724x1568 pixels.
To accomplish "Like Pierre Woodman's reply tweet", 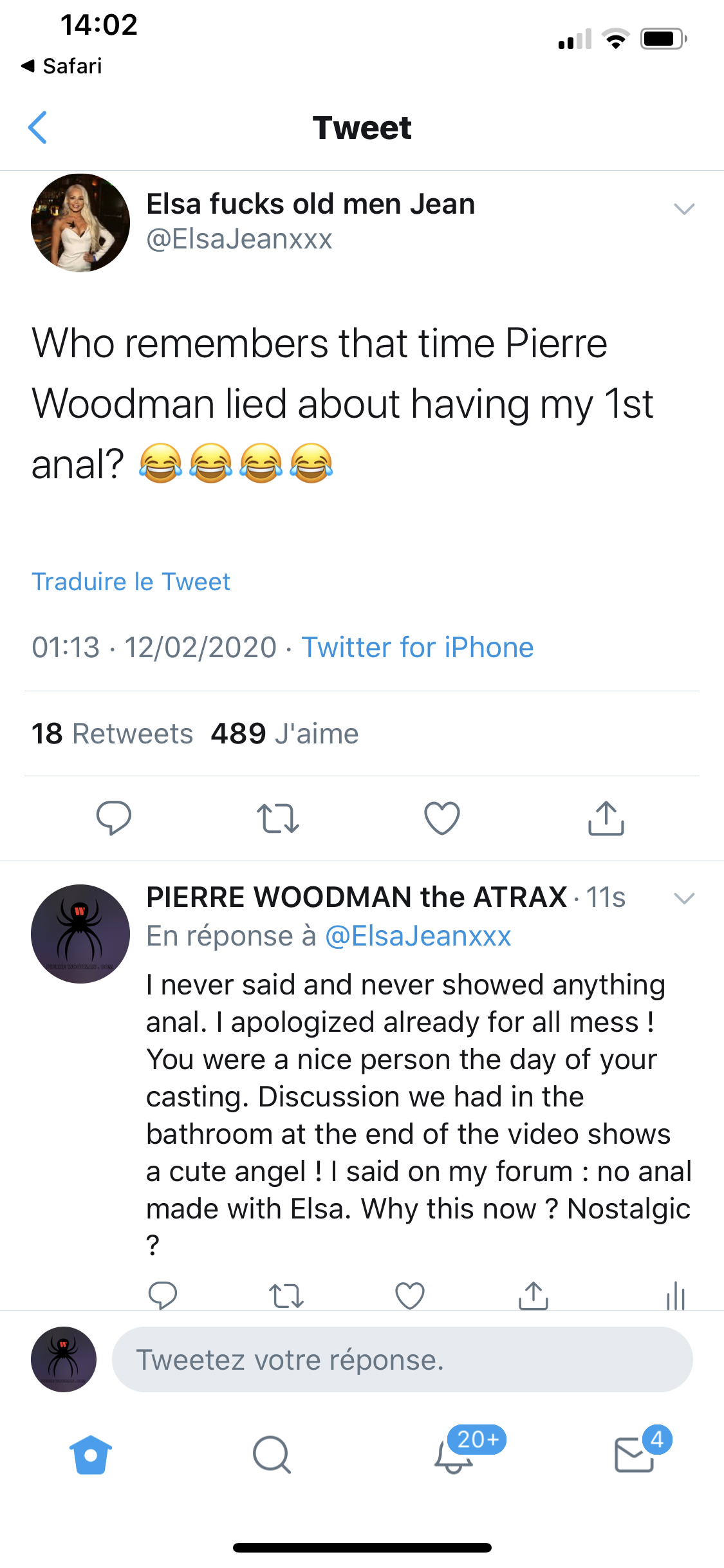I will click(410, 1295).
